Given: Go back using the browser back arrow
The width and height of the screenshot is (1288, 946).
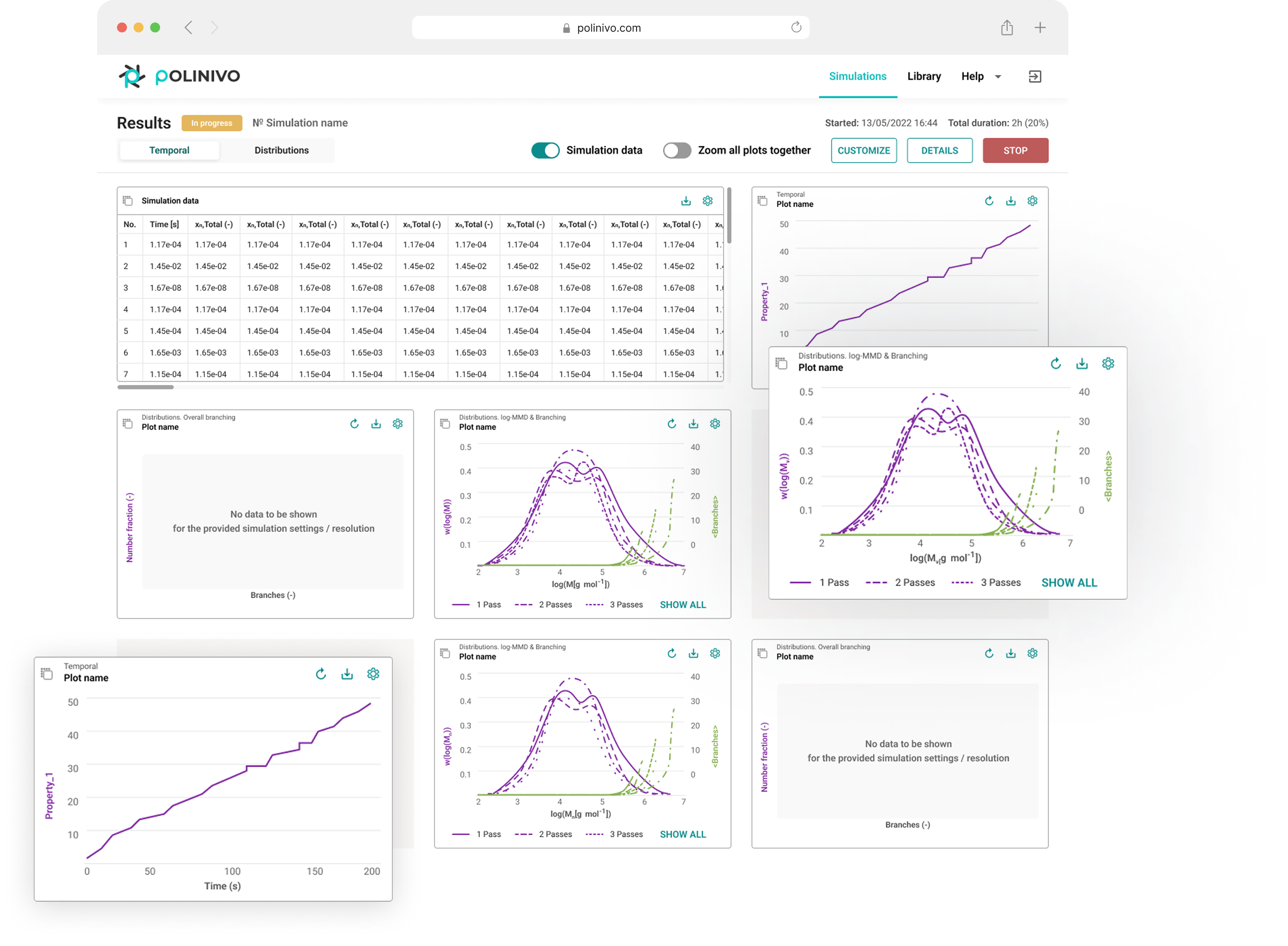Looking at the screenshot, I should click(188, 27).
